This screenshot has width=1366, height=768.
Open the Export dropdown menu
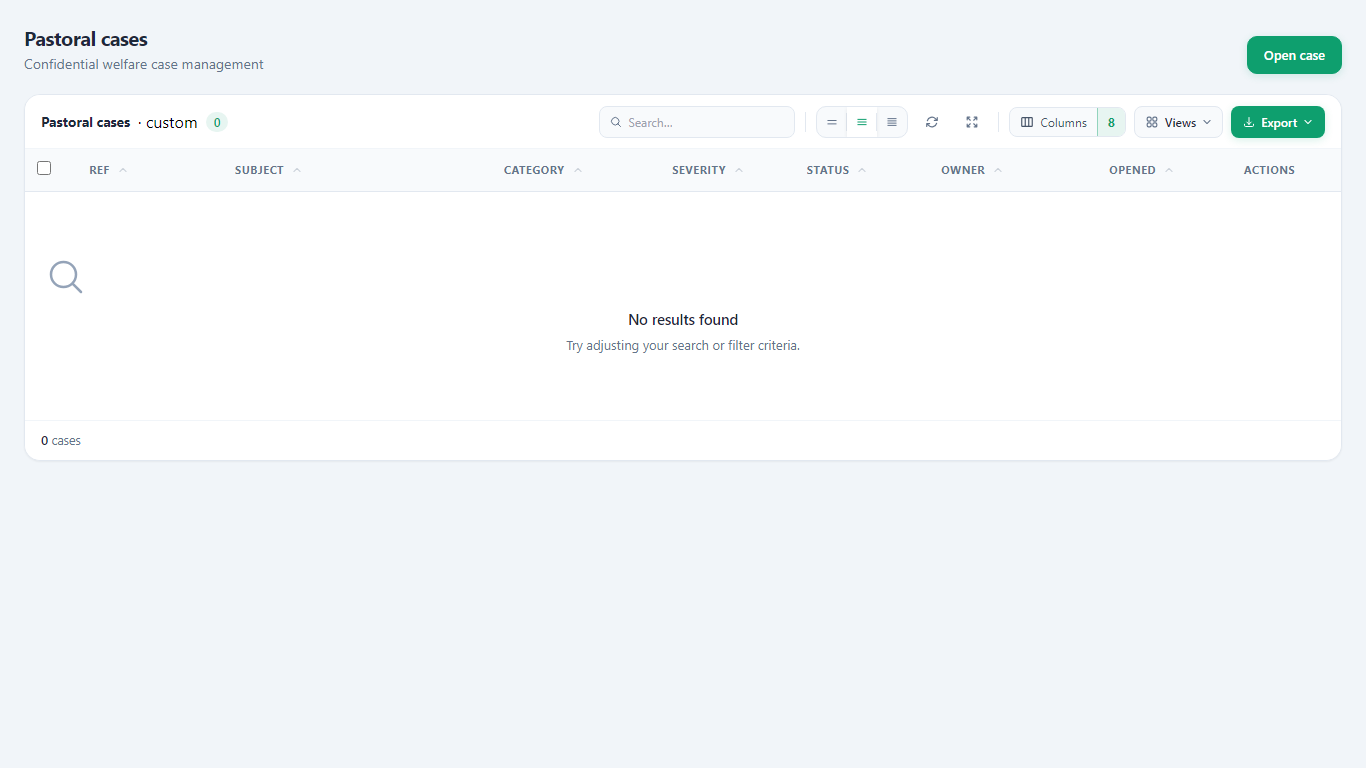pyautogui.click(x=1278, y=122)
